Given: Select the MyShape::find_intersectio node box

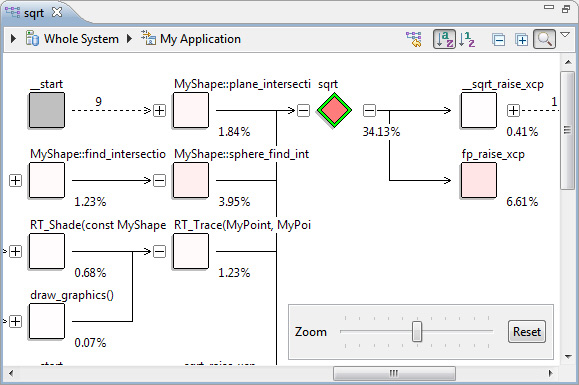Looking at the screenshot, I should pyautogui.click(x=47, y=180).
